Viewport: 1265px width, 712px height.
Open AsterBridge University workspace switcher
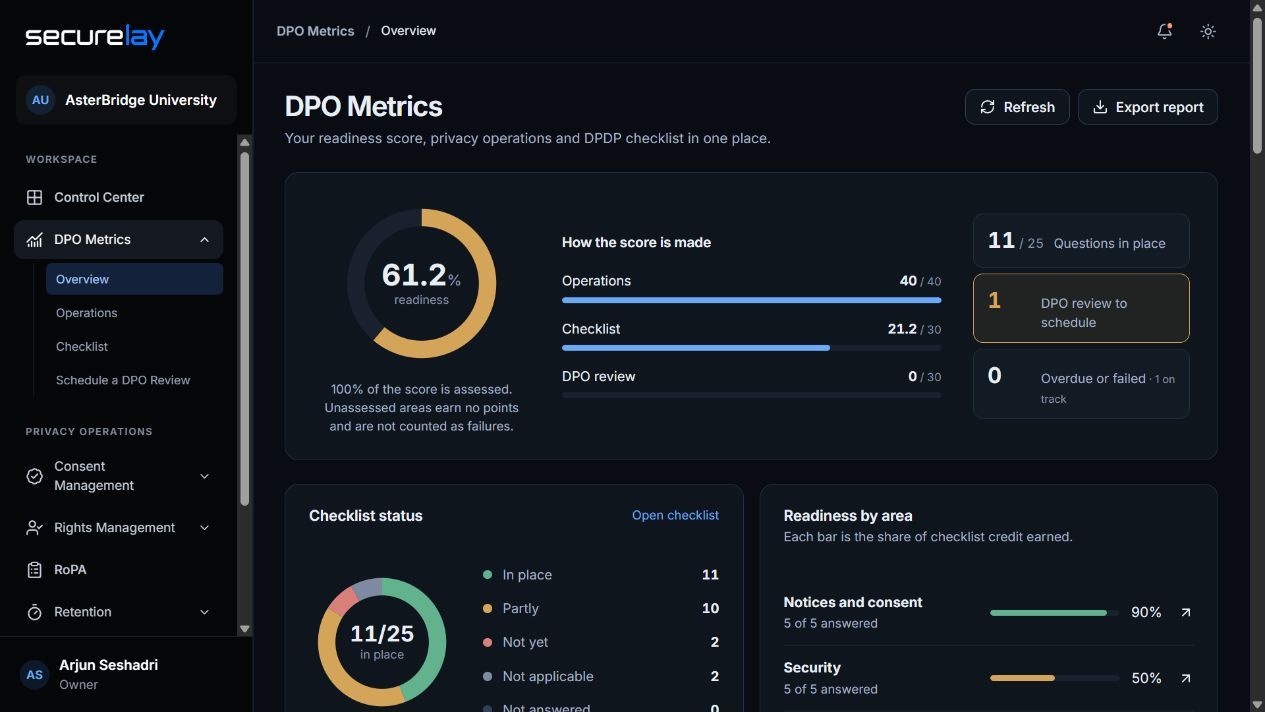coord(126,100)
